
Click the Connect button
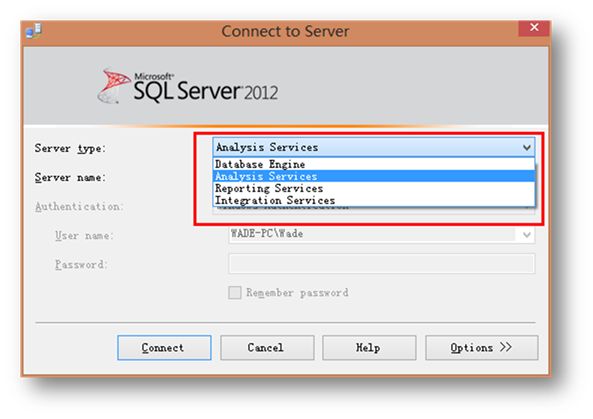164,348
